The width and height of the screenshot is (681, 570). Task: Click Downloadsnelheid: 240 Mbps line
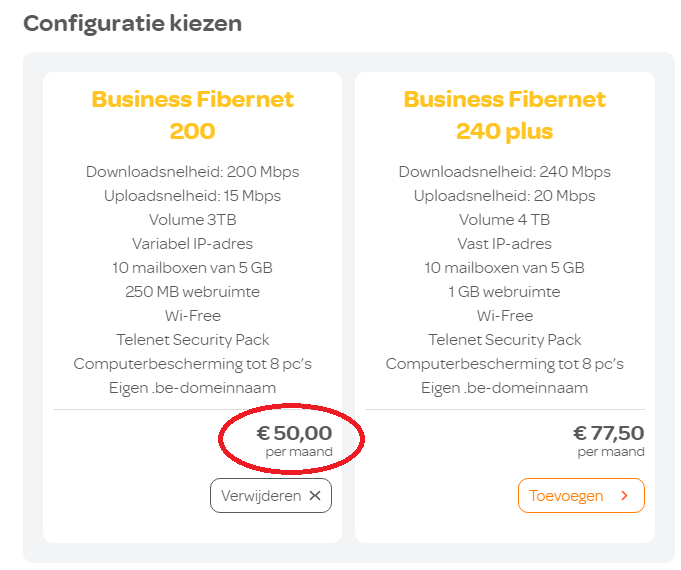[x=505, y=172]
